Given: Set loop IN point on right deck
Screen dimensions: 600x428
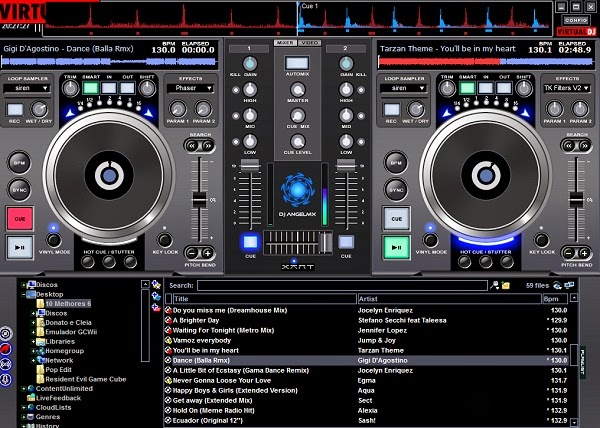Looking at the screenshot, I should click(486, 88).
